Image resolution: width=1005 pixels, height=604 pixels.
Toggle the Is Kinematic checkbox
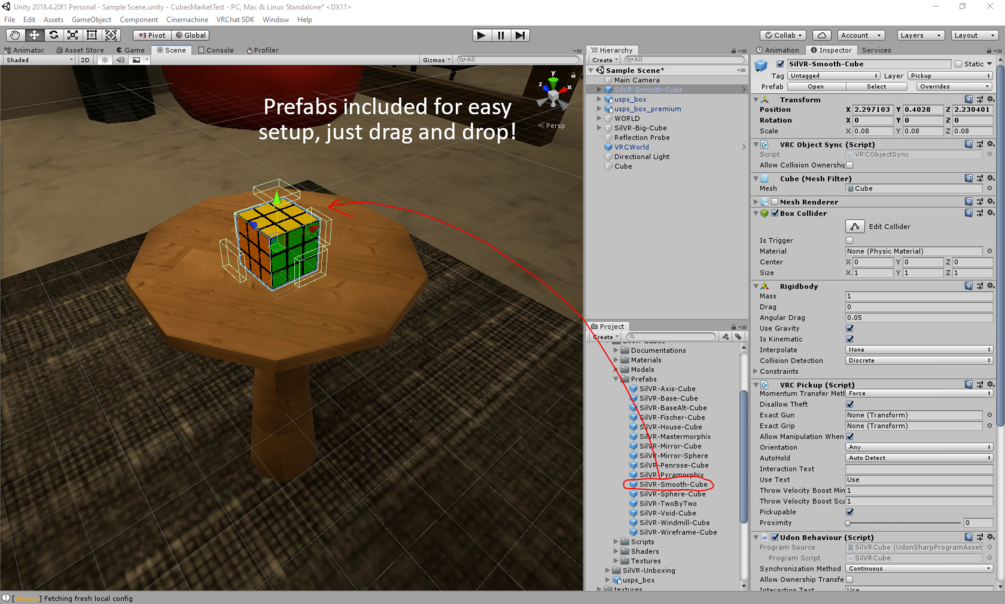[850, 339]
